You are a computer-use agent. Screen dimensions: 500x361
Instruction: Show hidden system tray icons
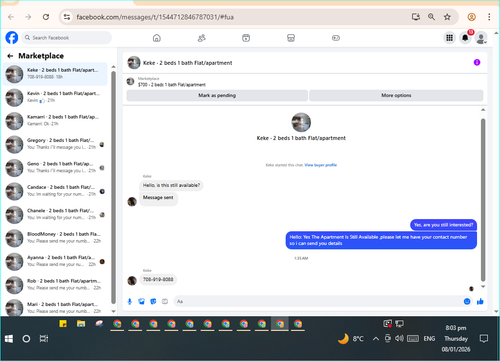pos(376,339)
